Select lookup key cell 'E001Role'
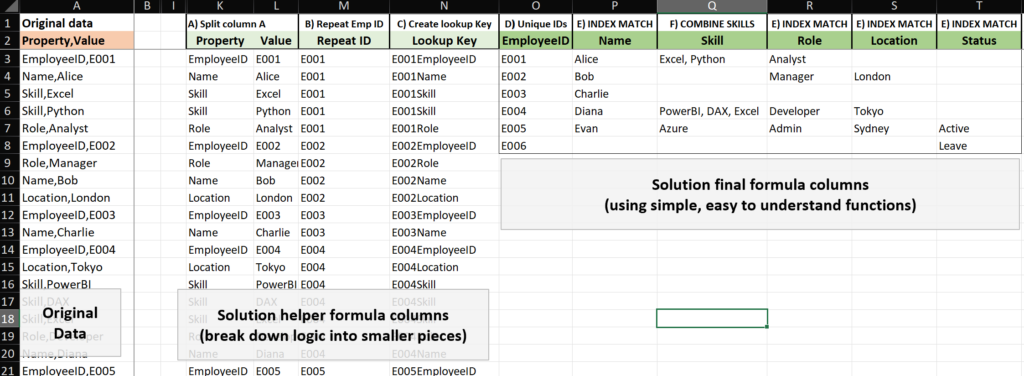 pyautogui.click(x=444, y=129)
